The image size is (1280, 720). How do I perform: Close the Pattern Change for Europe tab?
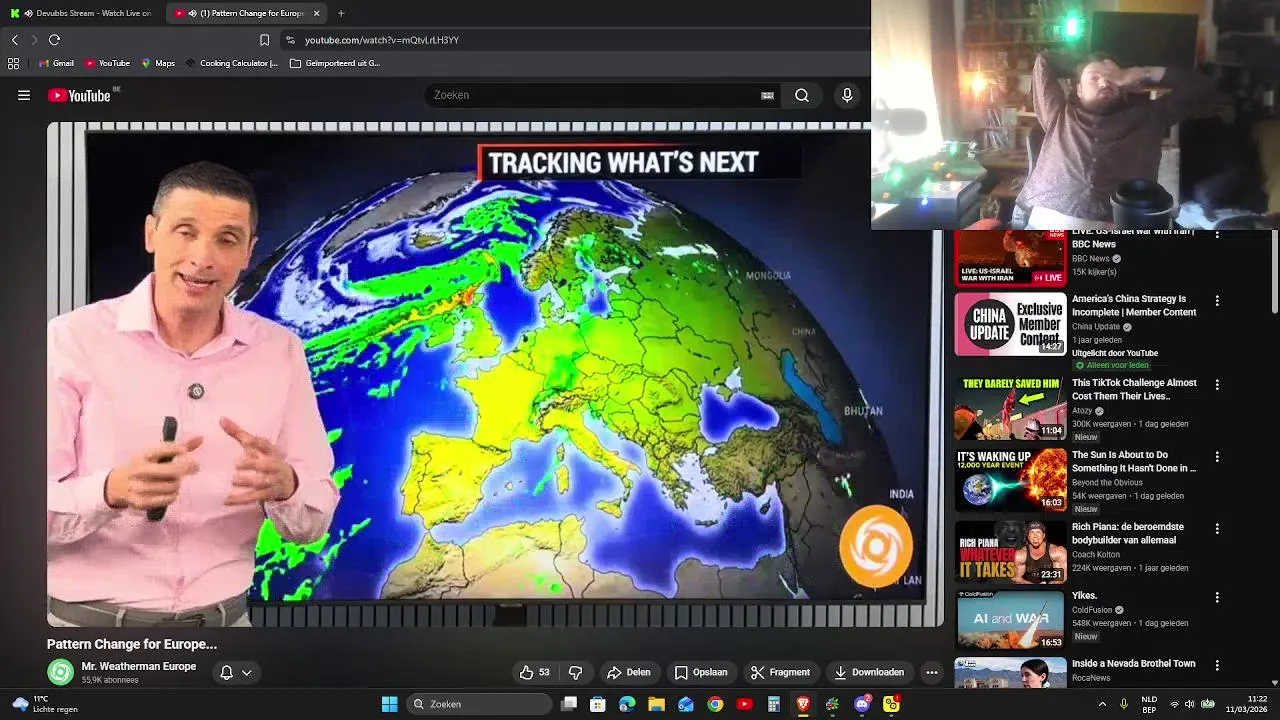coord(317,13)
